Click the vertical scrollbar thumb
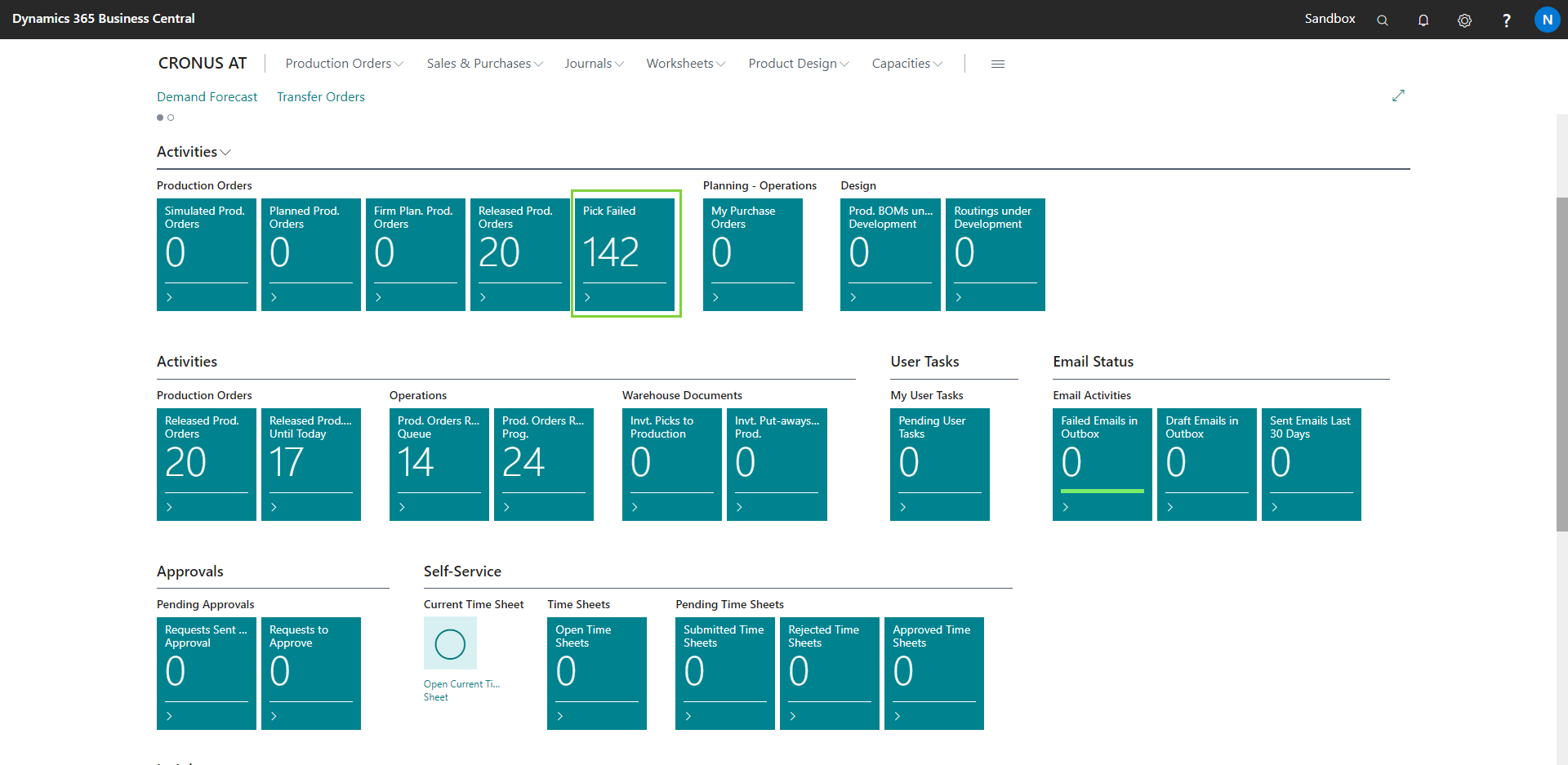 (1561, 364)
